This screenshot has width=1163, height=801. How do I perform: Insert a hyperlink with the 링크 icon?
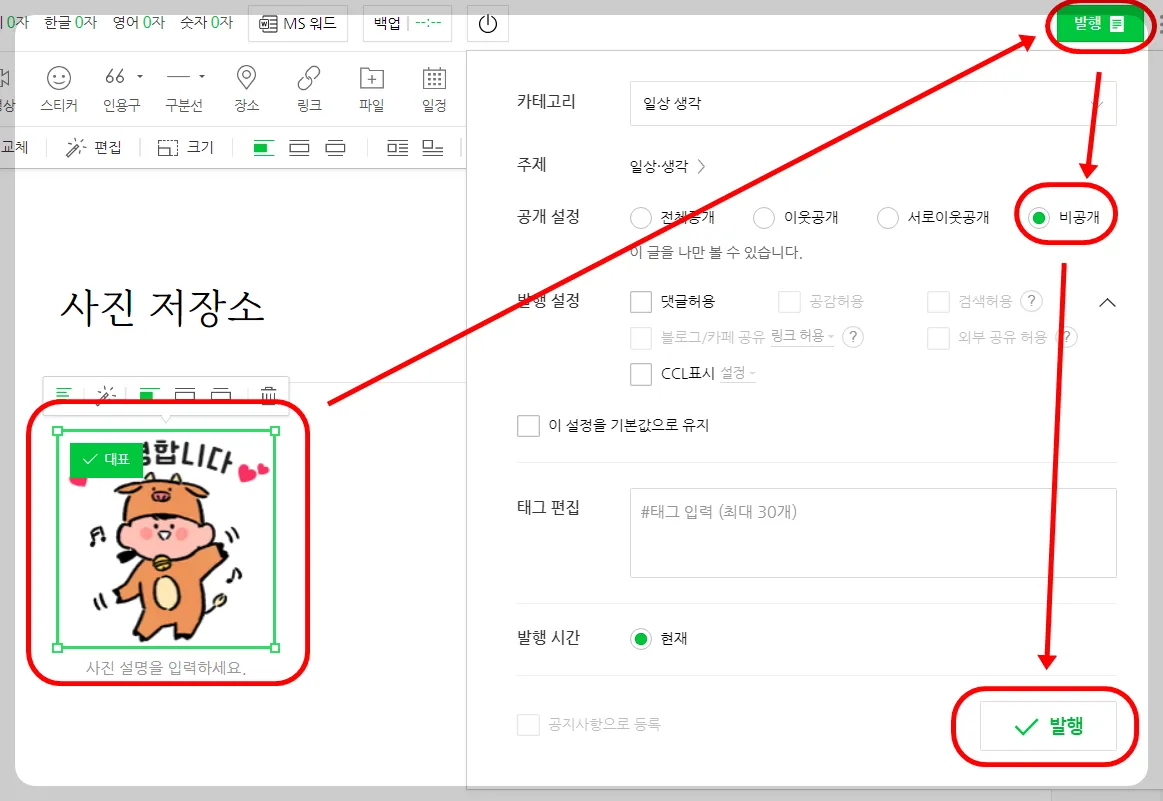pos(309,88)
